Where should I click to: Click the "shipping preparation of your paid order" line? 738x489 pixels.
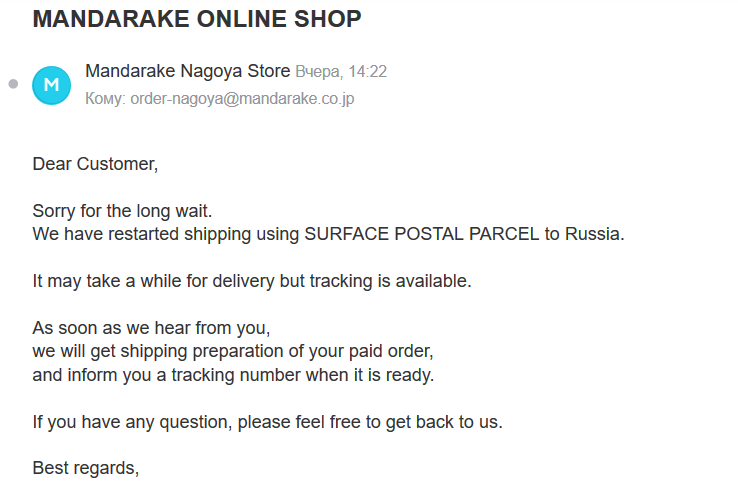tap(233, 351)
